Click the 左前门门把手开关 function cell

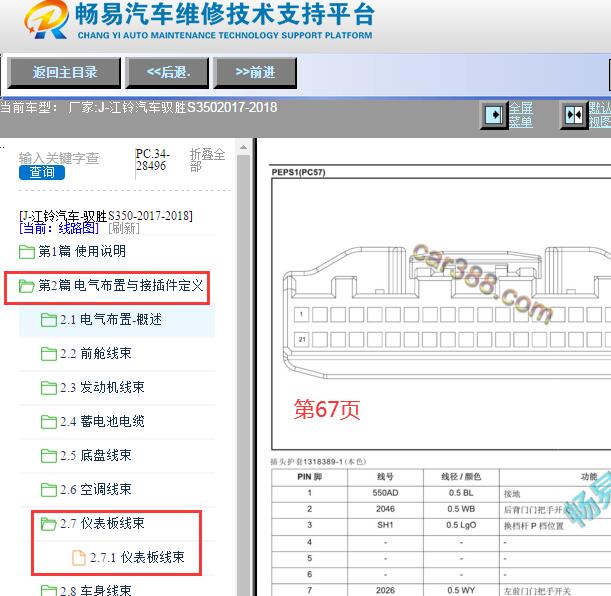pyautogui.click(x=537, y=591)
